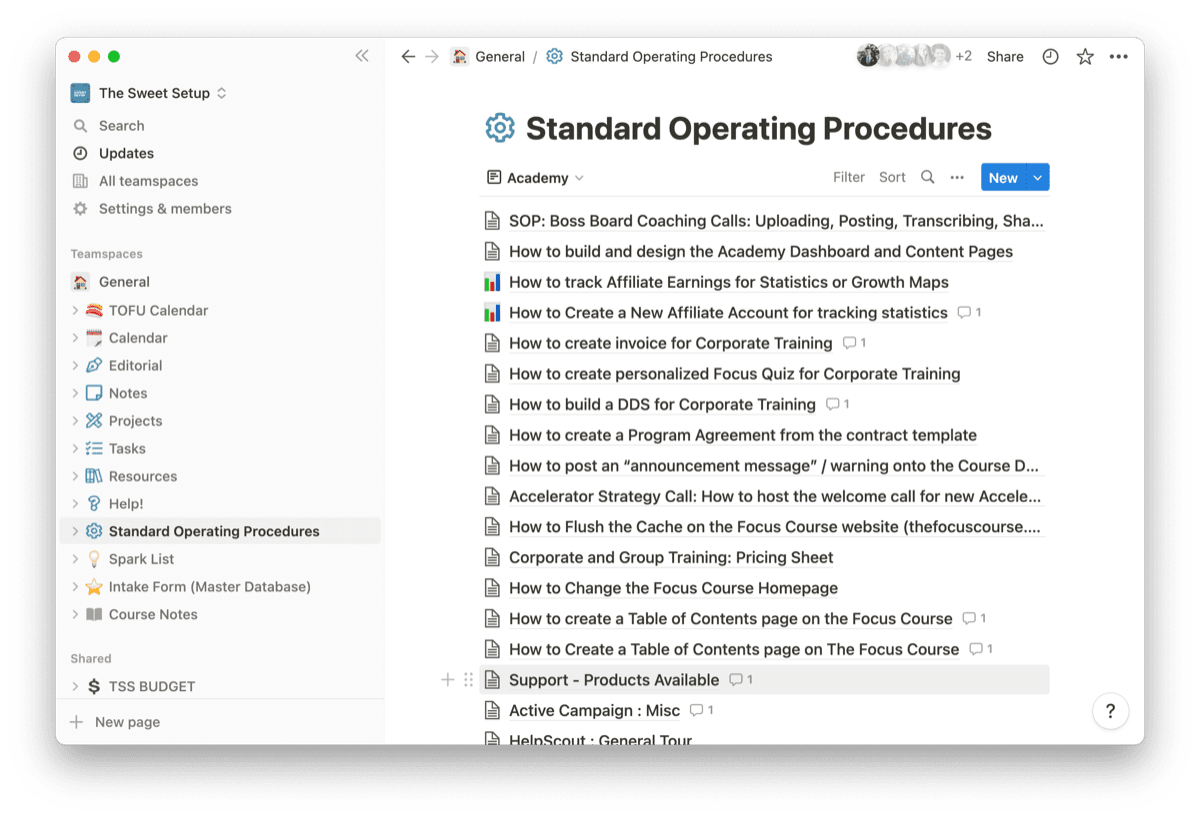Open the page options three-dot menu
Screen dimensions: 1200x818
(1119, 57)
